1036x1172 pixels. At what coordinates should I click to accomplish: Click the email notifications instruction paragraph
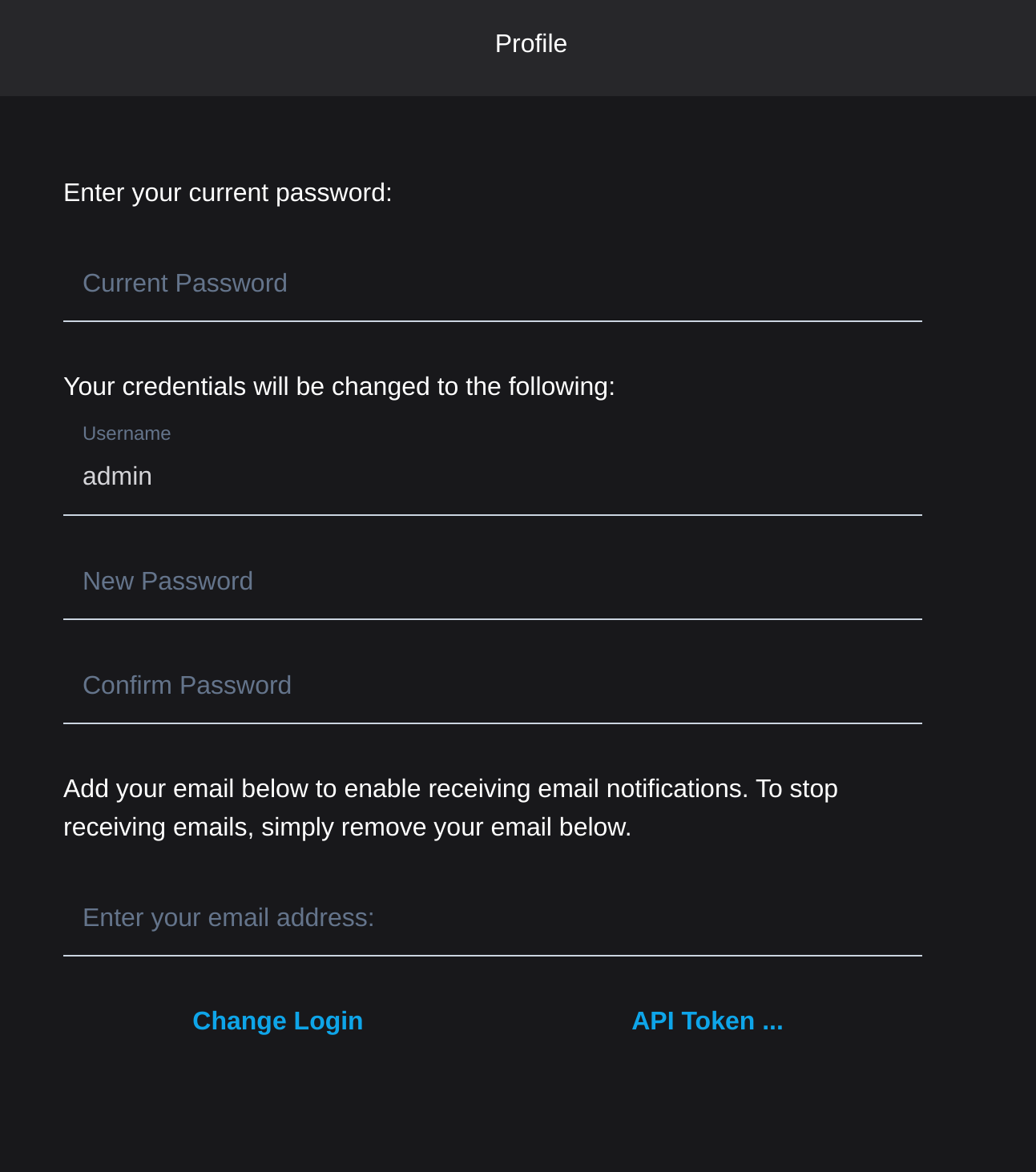point(450,808)
